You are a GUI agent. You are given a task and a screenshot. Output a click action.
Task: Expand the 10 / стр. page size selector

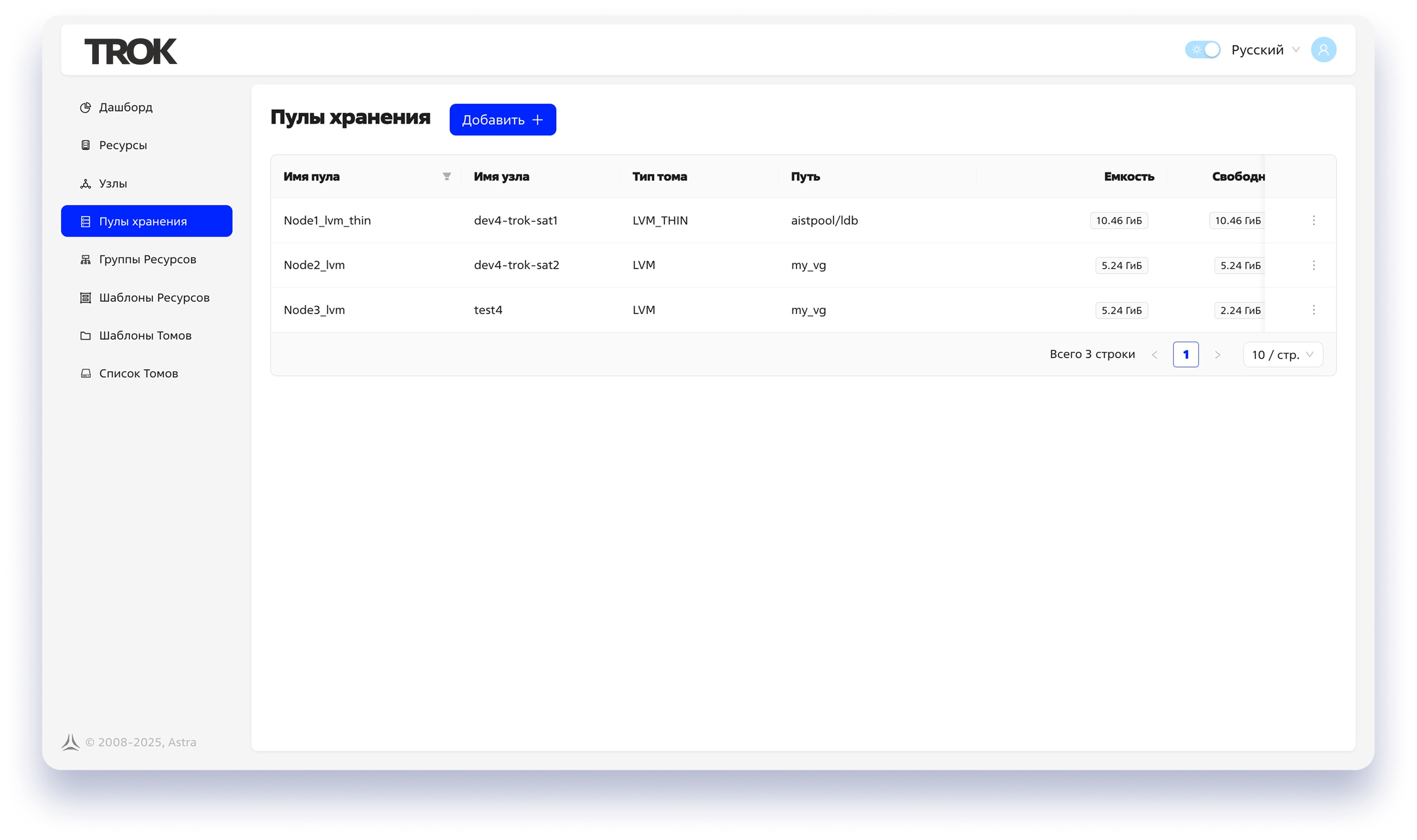(1282, 355)
